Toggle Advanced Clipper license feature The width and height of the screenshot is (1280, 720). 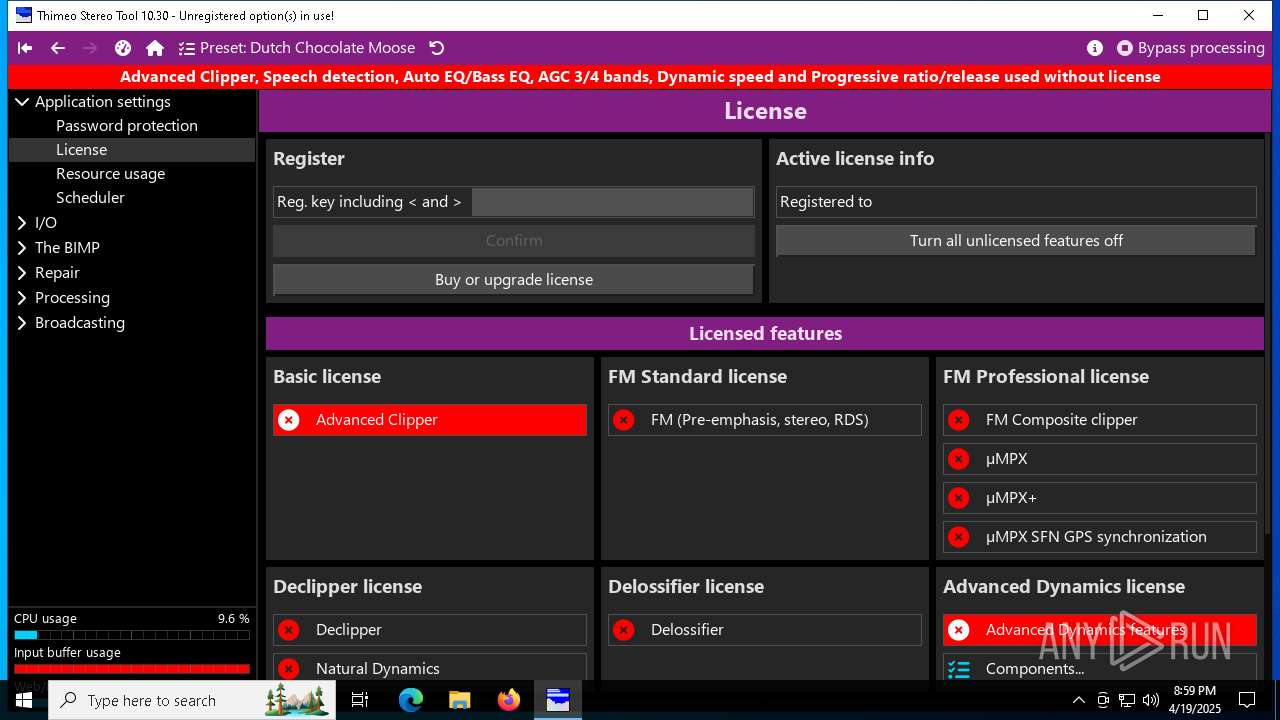tap(430, 420)
